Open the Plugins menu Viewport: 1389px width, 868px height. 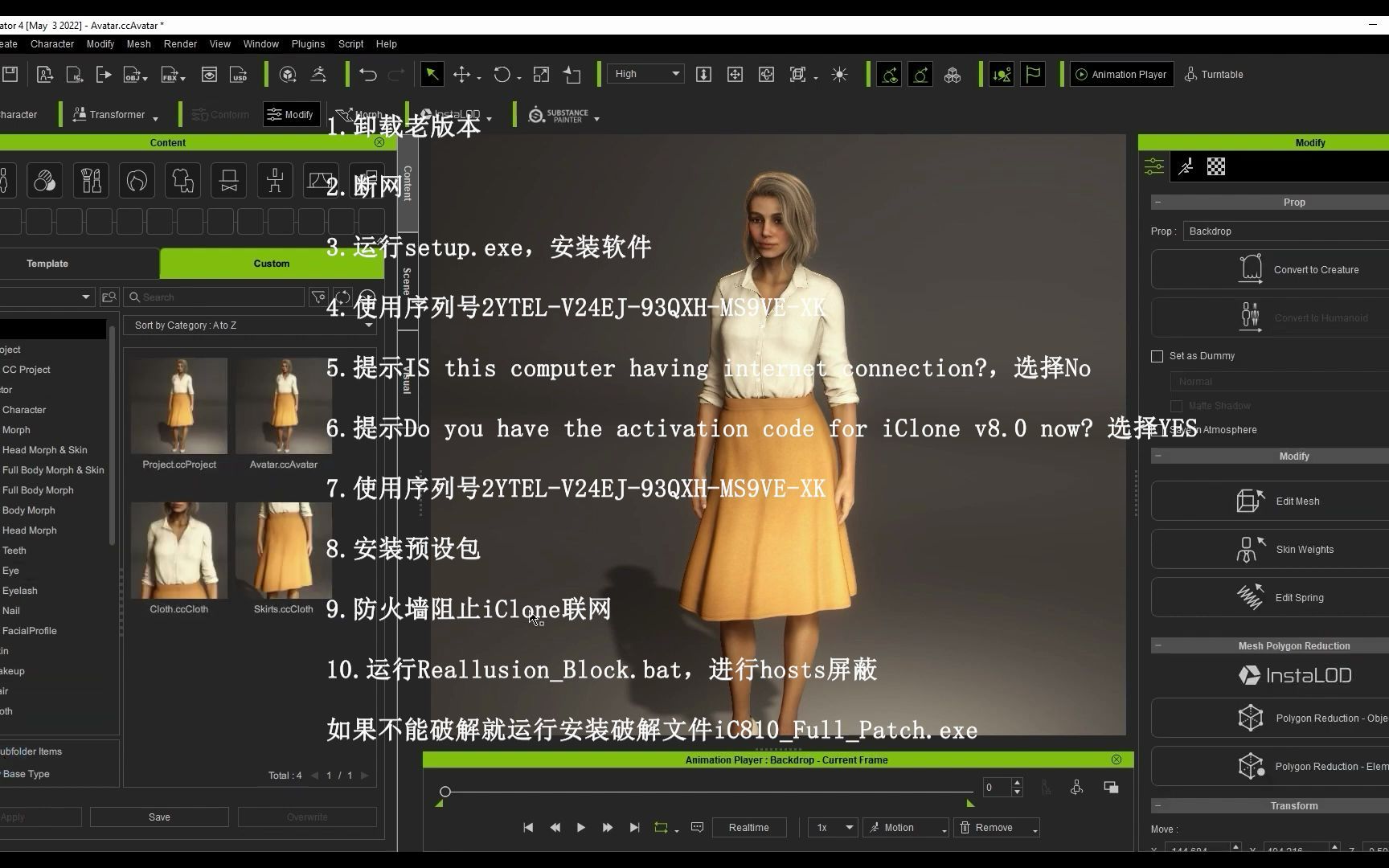click(308, 43)
